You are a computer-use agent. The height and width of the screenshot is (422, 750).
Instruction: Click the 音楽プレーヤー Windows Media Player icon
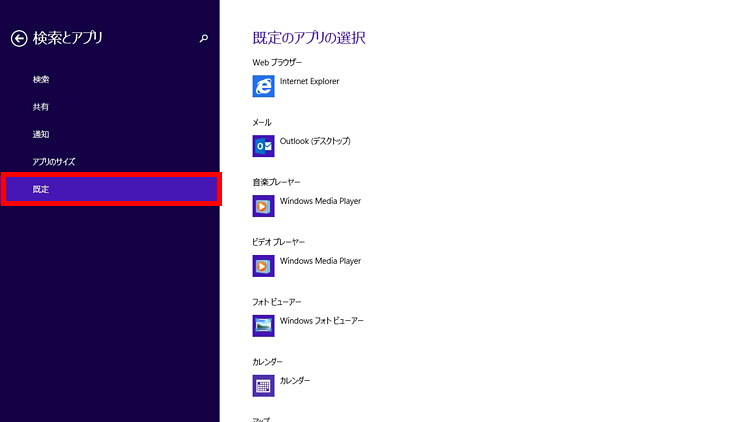tap(264, 206)
